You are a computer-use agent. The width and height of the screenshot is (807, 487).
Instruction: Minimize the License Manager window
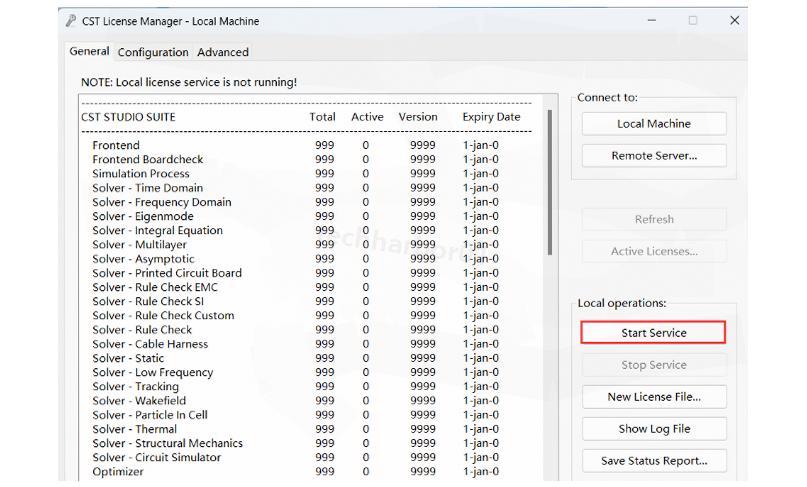(652, 20)
